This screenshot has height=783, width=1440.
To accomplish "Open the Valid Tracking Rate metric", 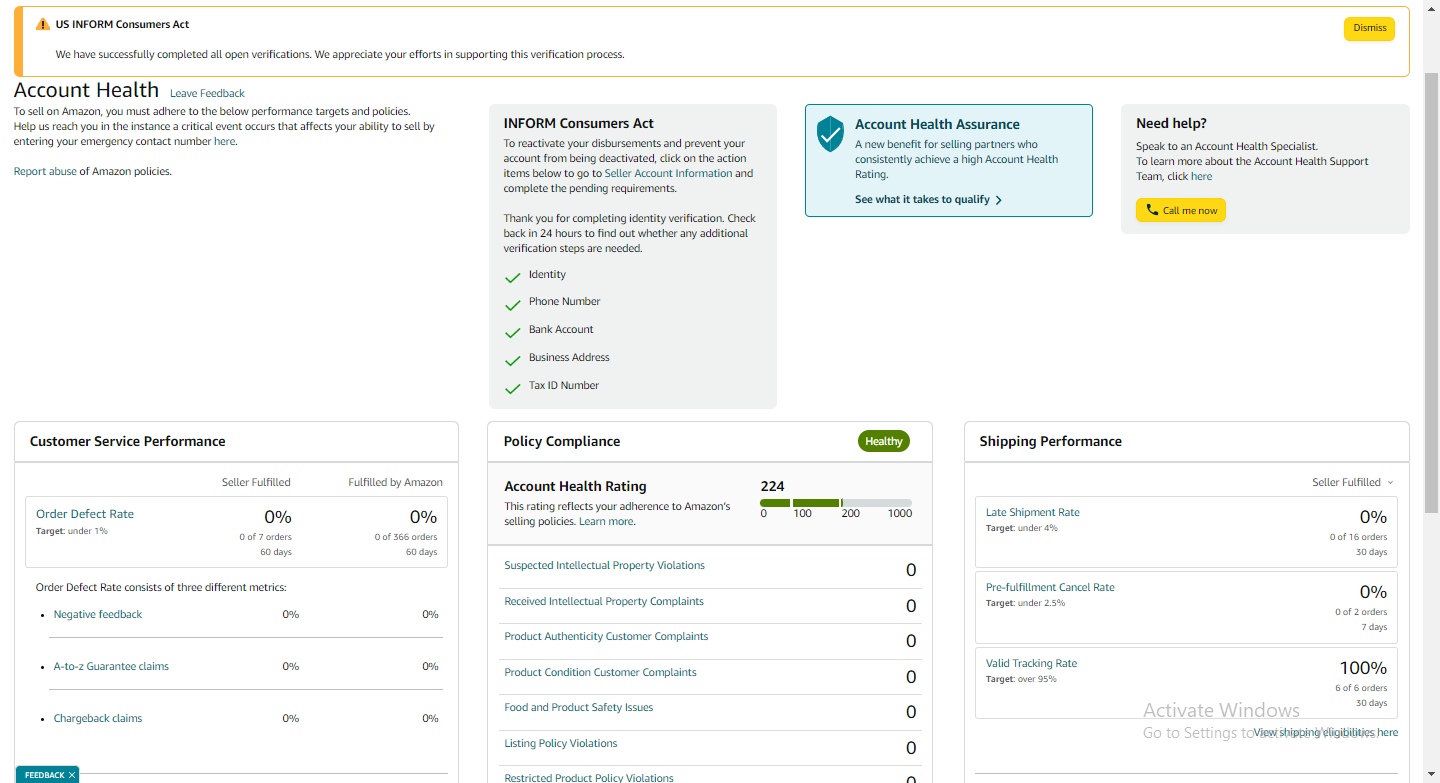I will [x=1031, y=663].
